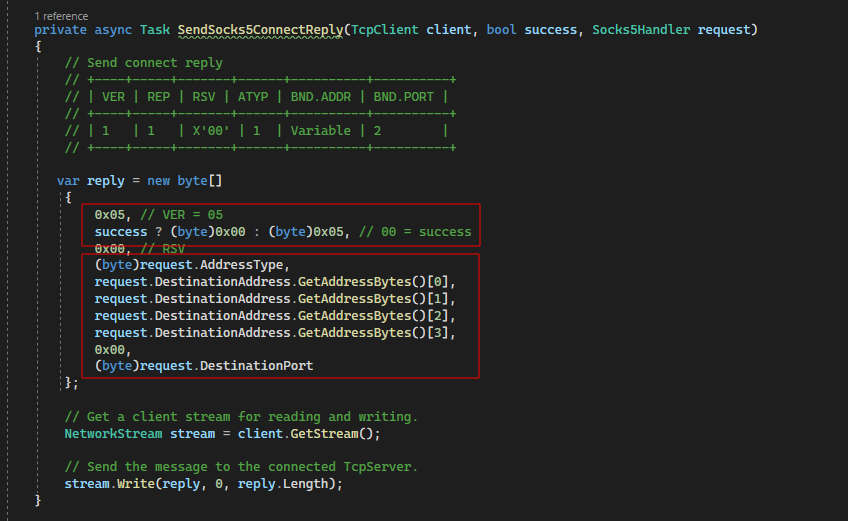Image resolution: width=848 pixels, height=521 pixels.
Task: Click the DestinationPort property
Action: [255, 366]
